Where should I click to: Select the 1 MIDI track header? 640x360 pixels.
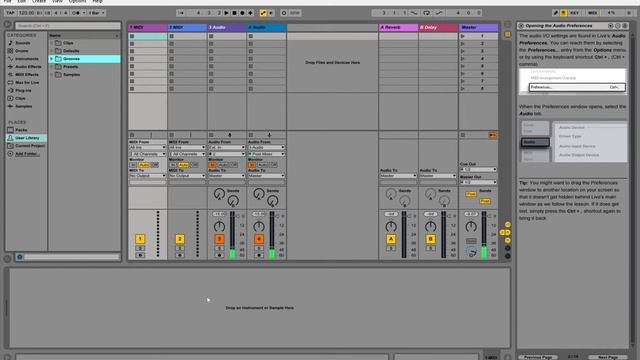click(x=148, y=27)
